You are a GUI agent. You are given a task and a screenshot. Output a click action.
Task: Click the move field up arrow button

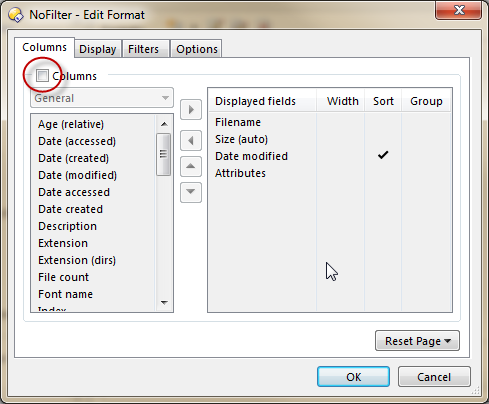191,166
